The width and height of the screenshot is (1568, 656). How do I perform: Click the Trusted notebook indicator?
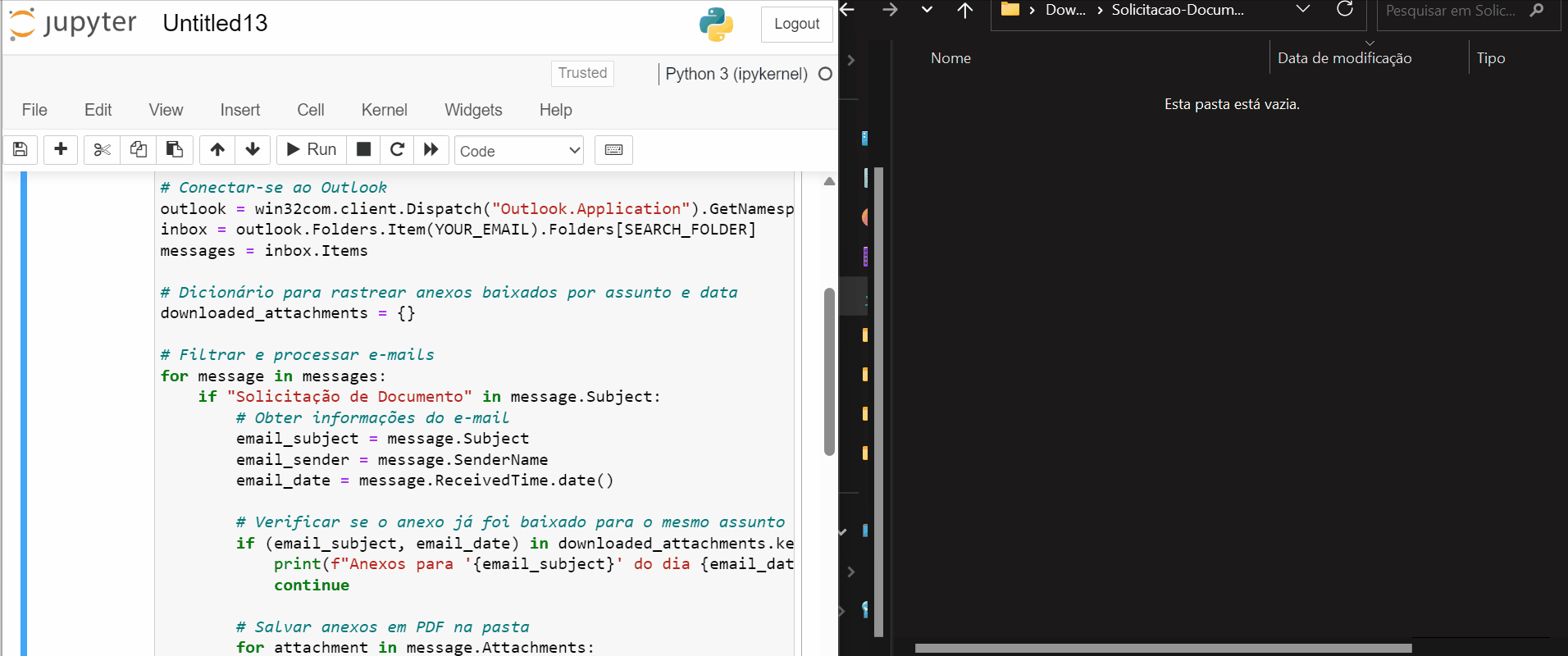point(582,73)
